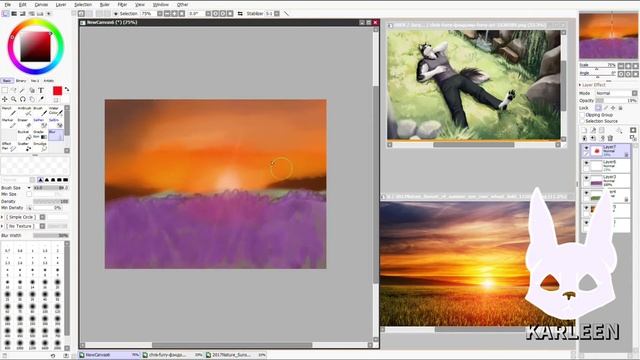Adjust the Blur Width slider

point(51,236)
